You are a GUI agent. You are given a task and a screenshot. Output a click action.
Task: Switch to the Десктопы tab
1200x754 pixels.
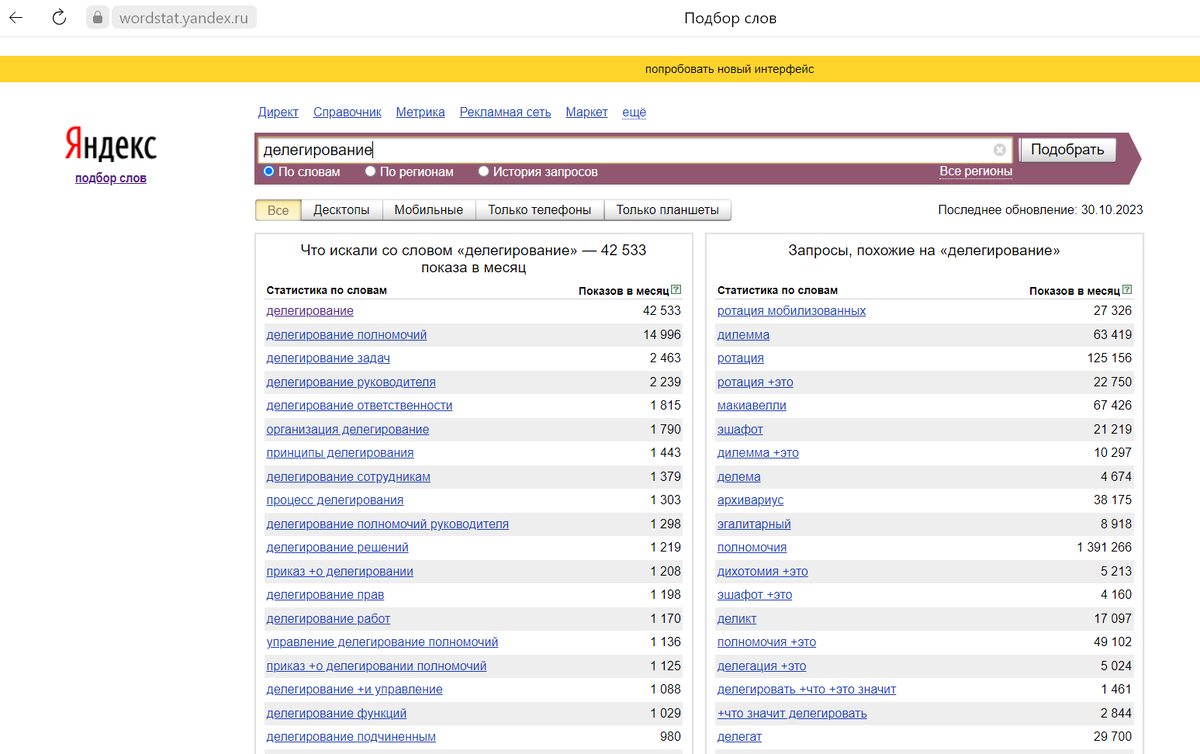coord(341,210)
